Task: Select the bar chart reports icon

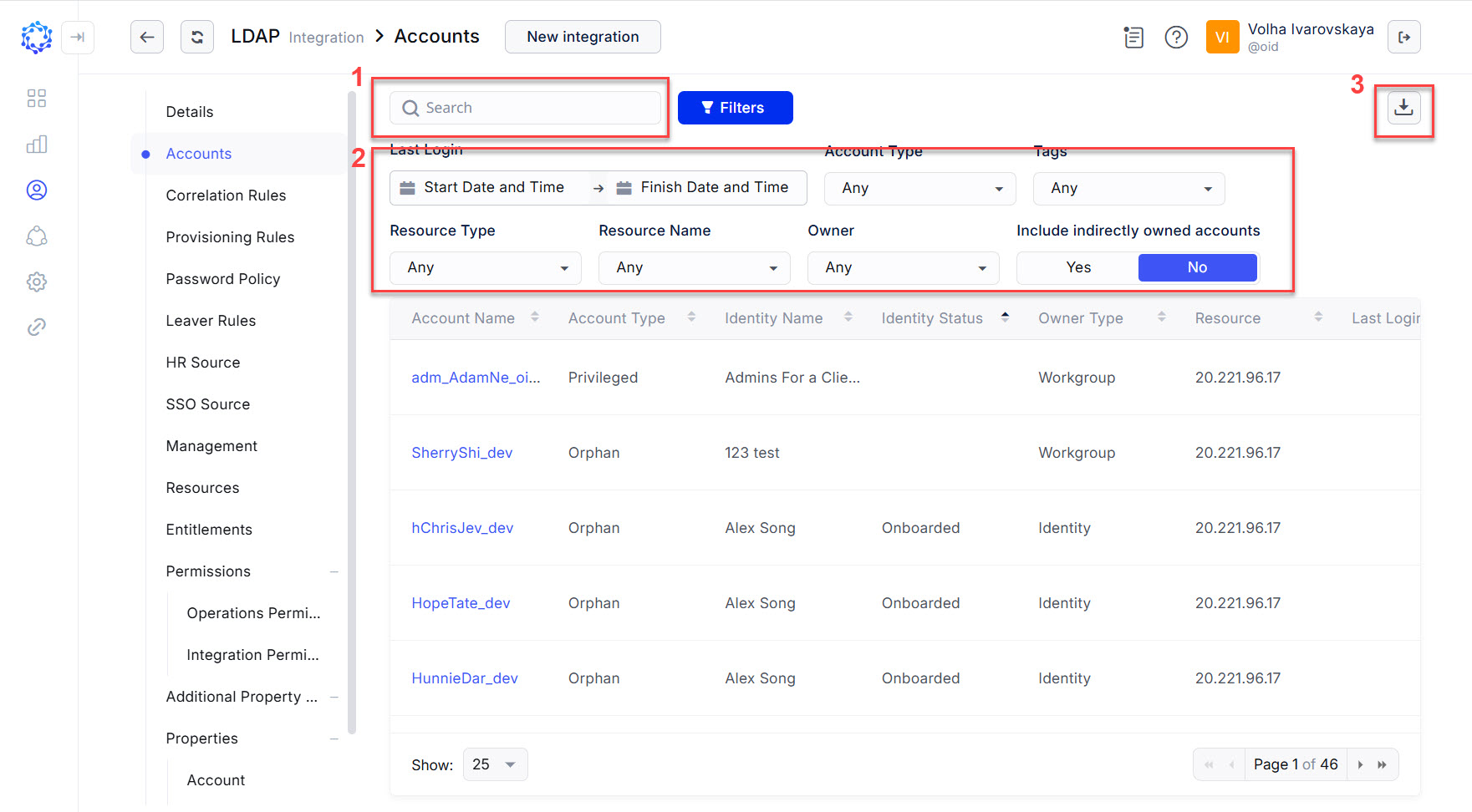Action: coord(36,144)
